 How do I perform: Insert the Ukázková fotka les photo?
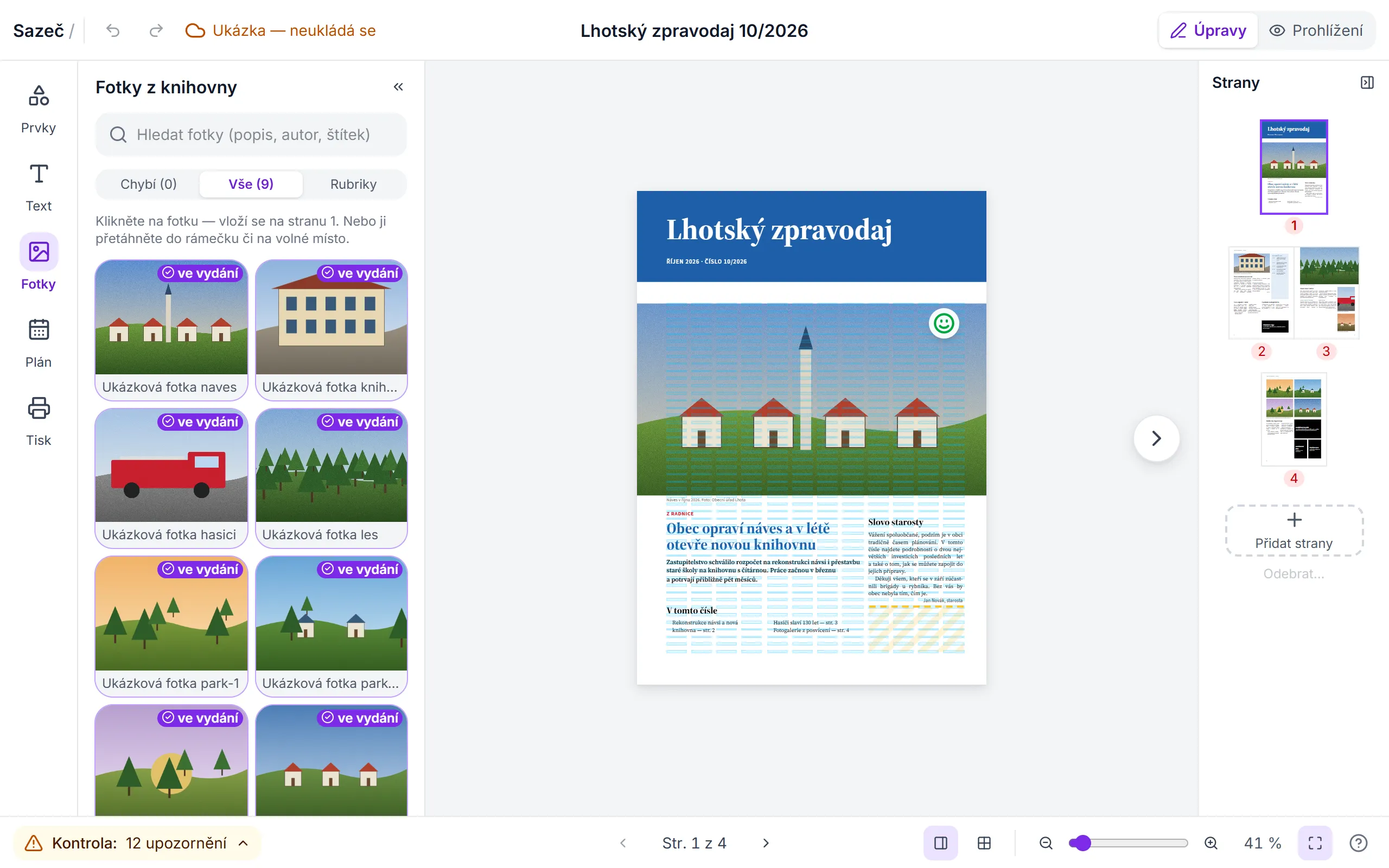tap(331, 478)
